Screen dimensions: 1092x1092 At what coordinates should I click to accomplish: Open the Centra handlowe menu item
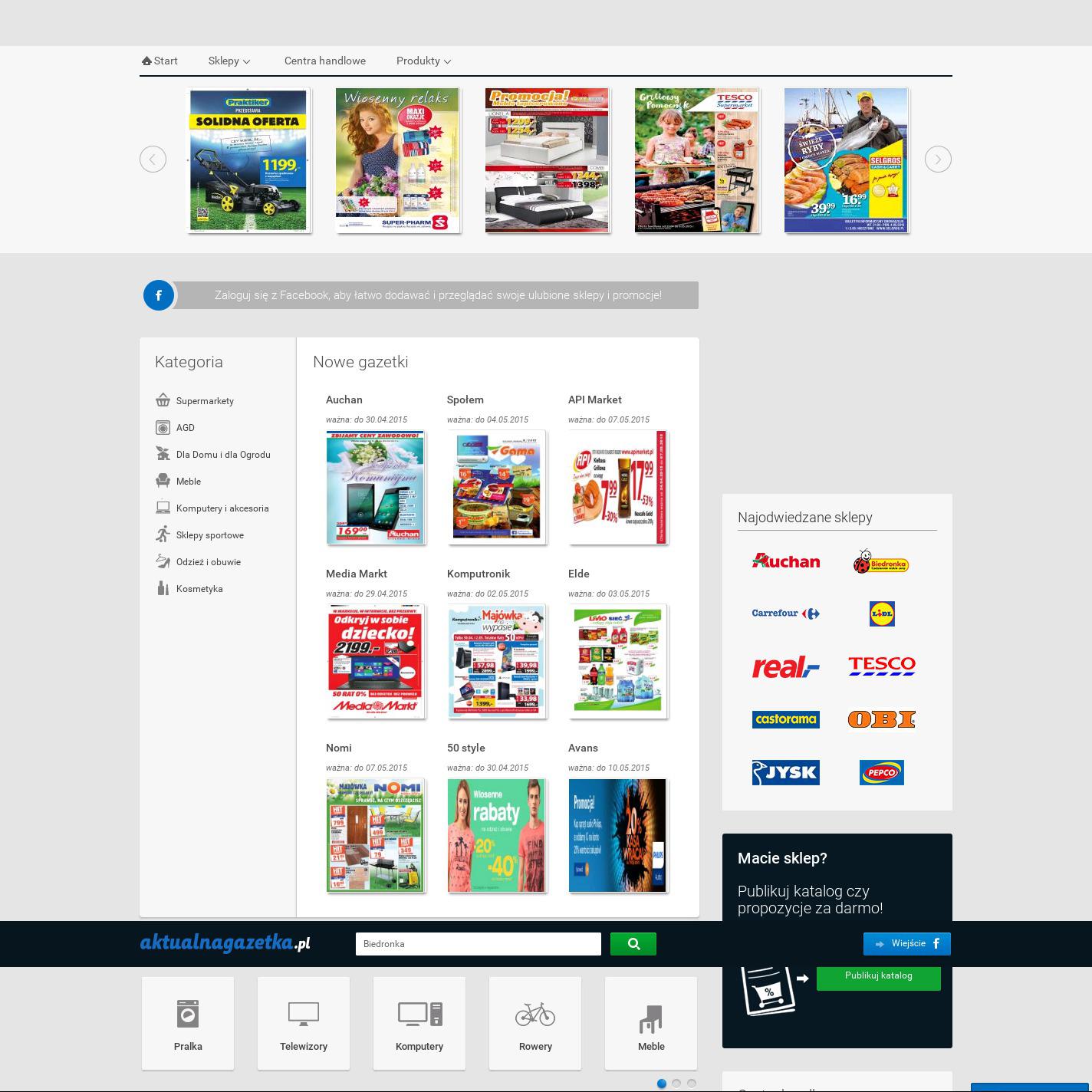[x=325, y=61]
